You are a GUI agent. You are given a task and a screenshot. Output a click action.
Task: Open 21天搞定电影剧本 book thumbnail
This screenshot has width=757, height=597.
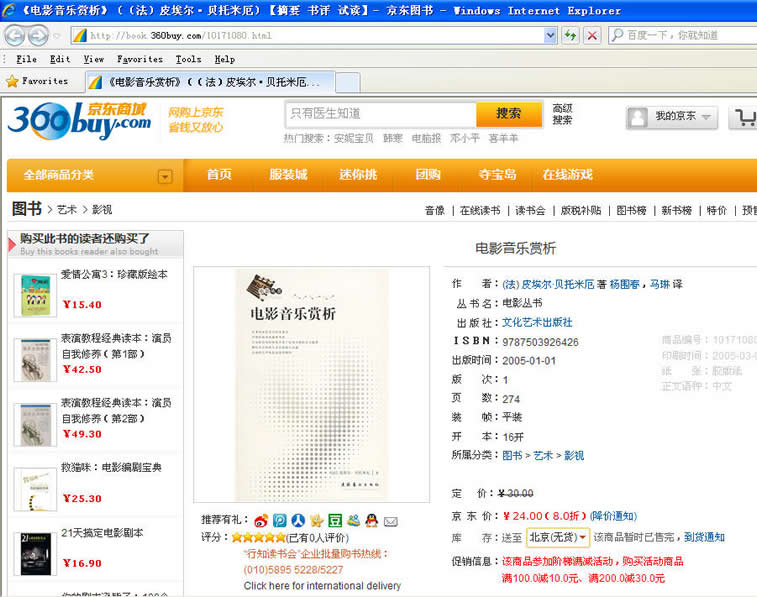click(x=35, y=554)
